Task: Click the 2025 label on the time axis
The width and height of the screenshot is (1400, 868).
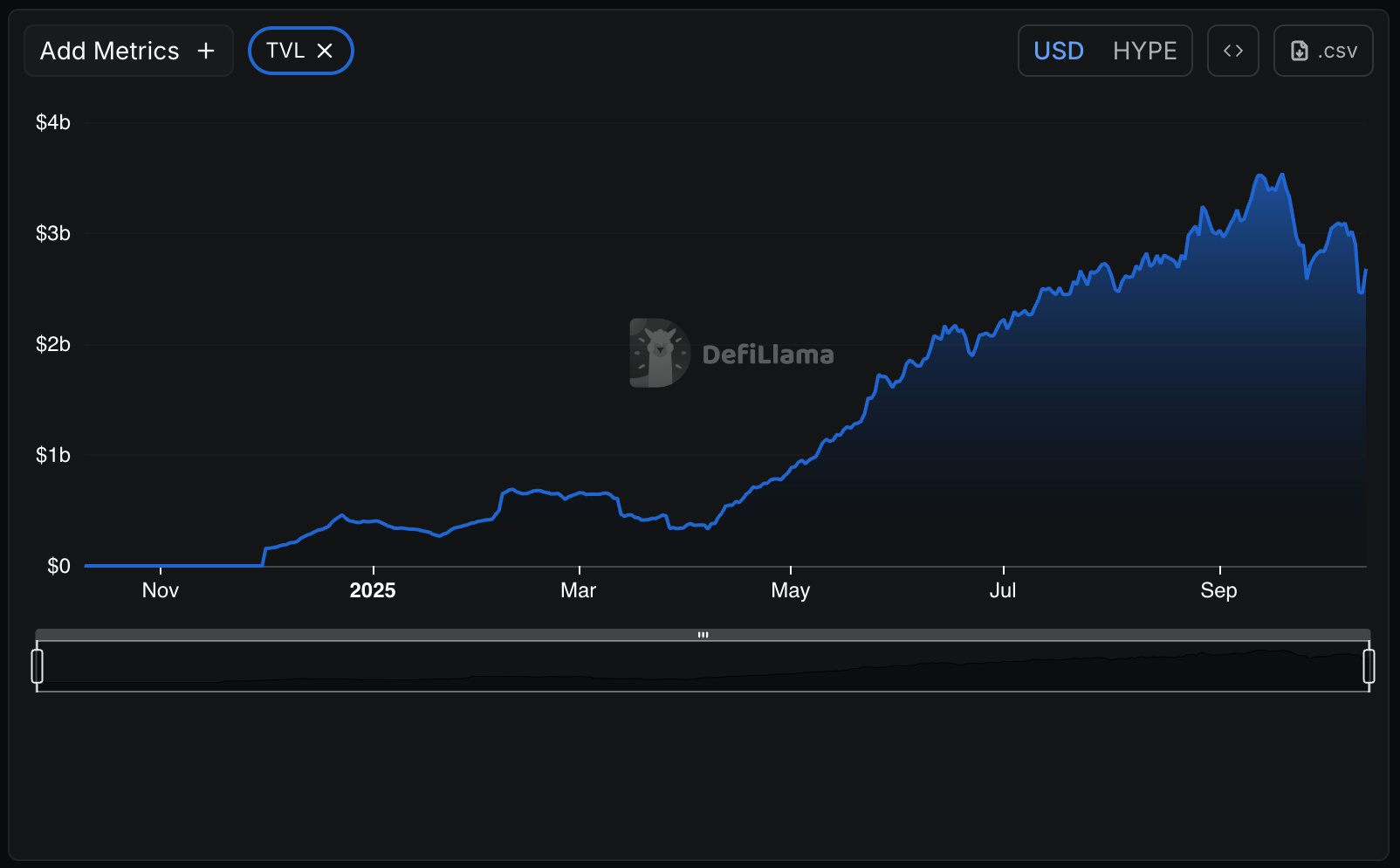Action: coord(373,591)
